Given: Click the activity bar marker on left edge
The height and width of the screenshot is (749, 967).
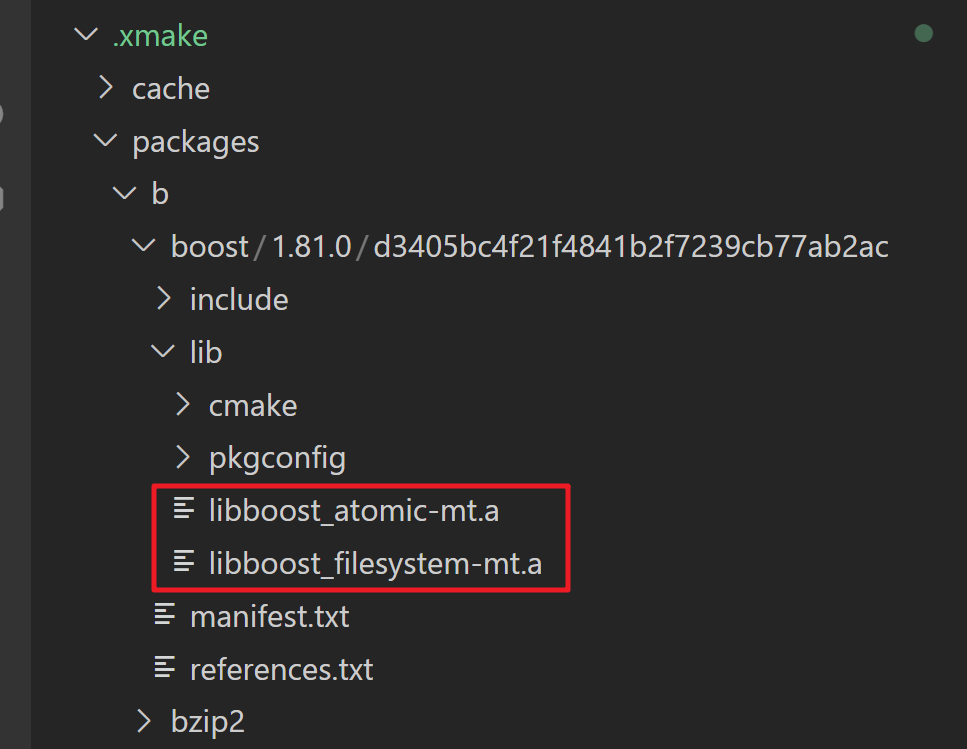Looking at the screenshot, I should (x=3, y=113).
